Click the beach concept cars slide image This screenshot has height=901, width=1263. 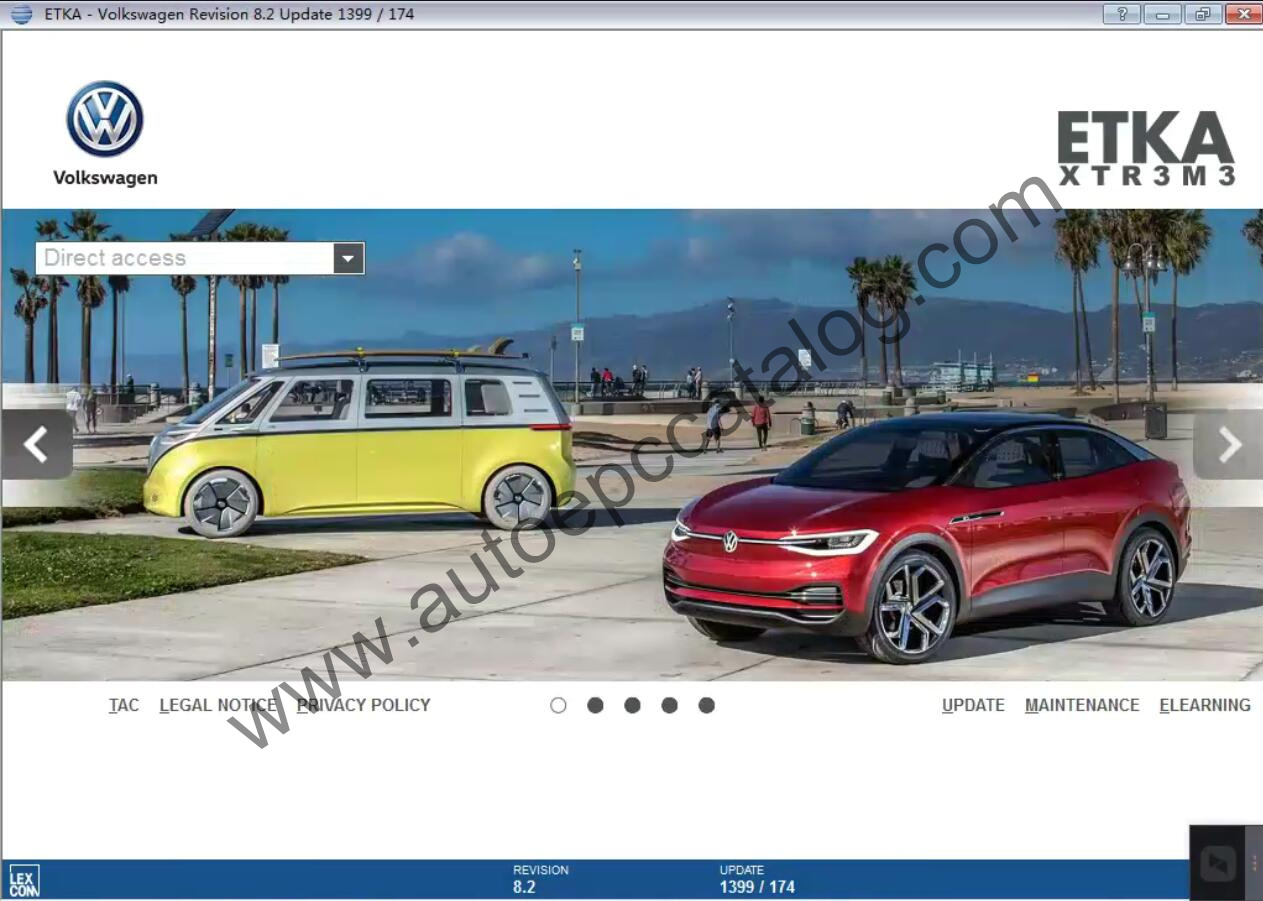tap(632, 445)
